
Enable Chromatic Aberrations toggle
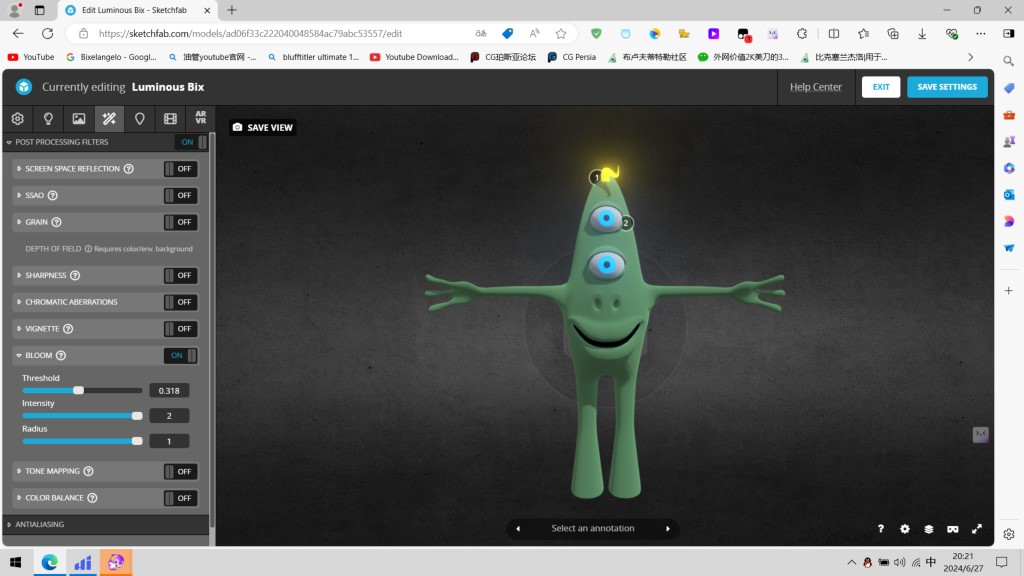point(180,302)
